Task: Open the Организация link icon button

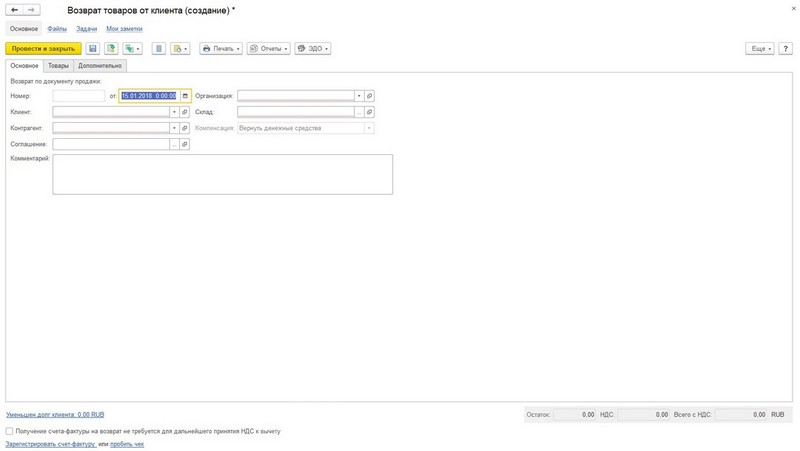Action: click(x=369, y=96)
